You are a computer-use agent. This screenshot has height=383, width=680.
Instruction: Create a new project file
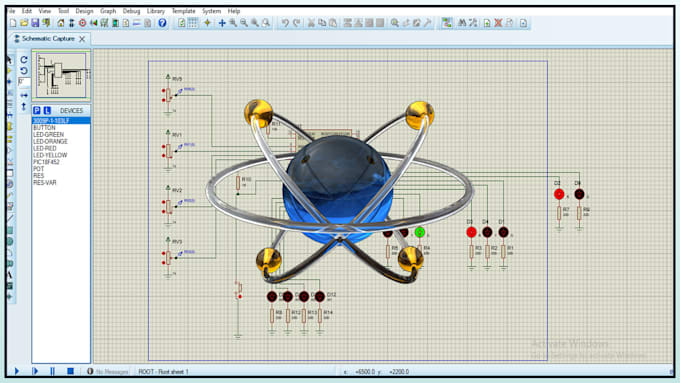[13, 23]
